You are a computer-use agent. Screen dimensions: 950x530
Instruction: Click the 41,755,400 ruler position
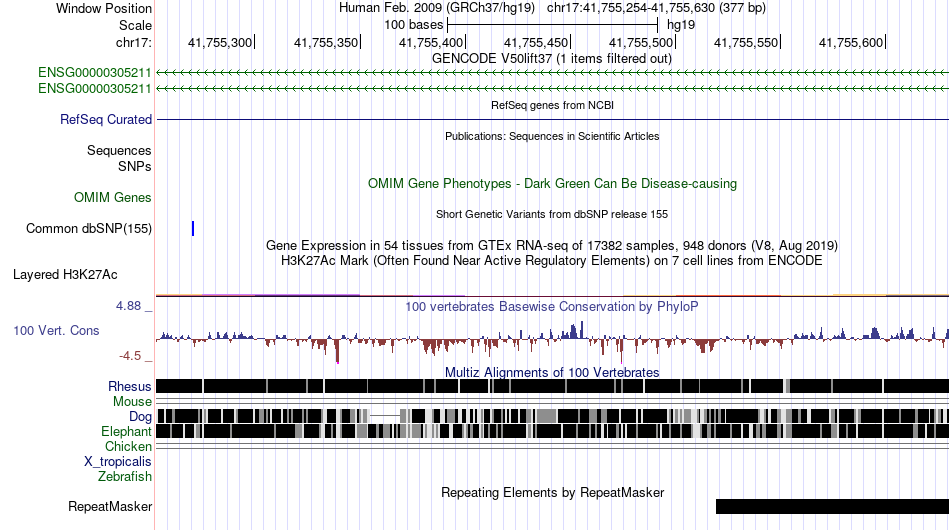pyautogui.click(x=431, y=42)
